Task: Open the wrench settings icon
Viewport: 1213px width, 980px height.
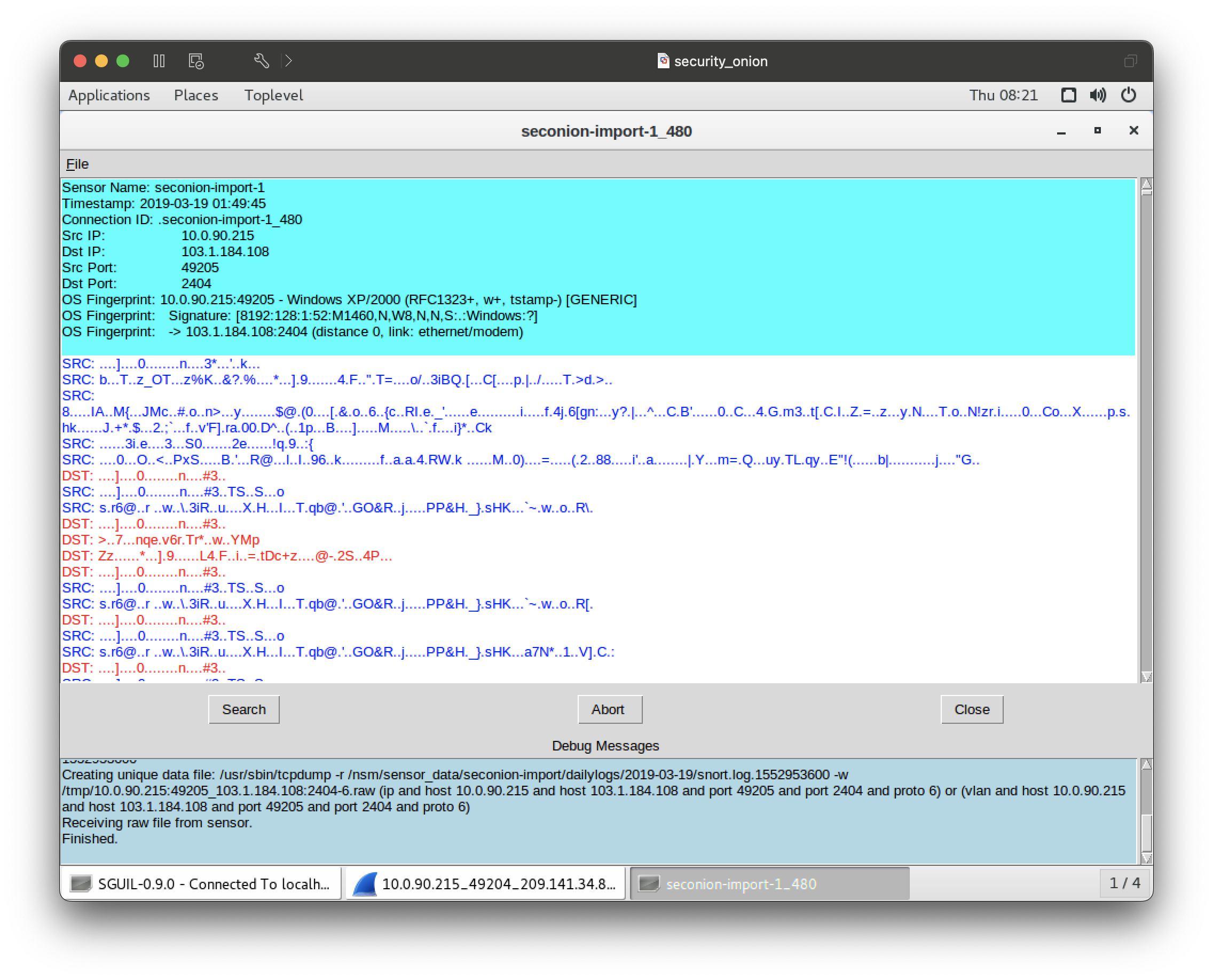Action: point(261,61)
